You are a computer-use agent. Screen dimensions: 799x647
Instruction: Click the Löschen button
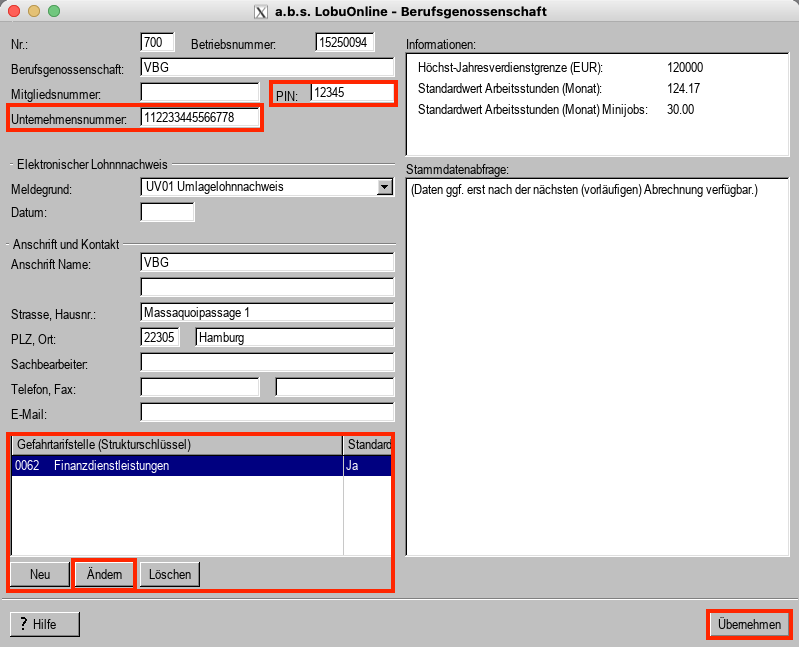pyautogui.click(x=170, y=574)
